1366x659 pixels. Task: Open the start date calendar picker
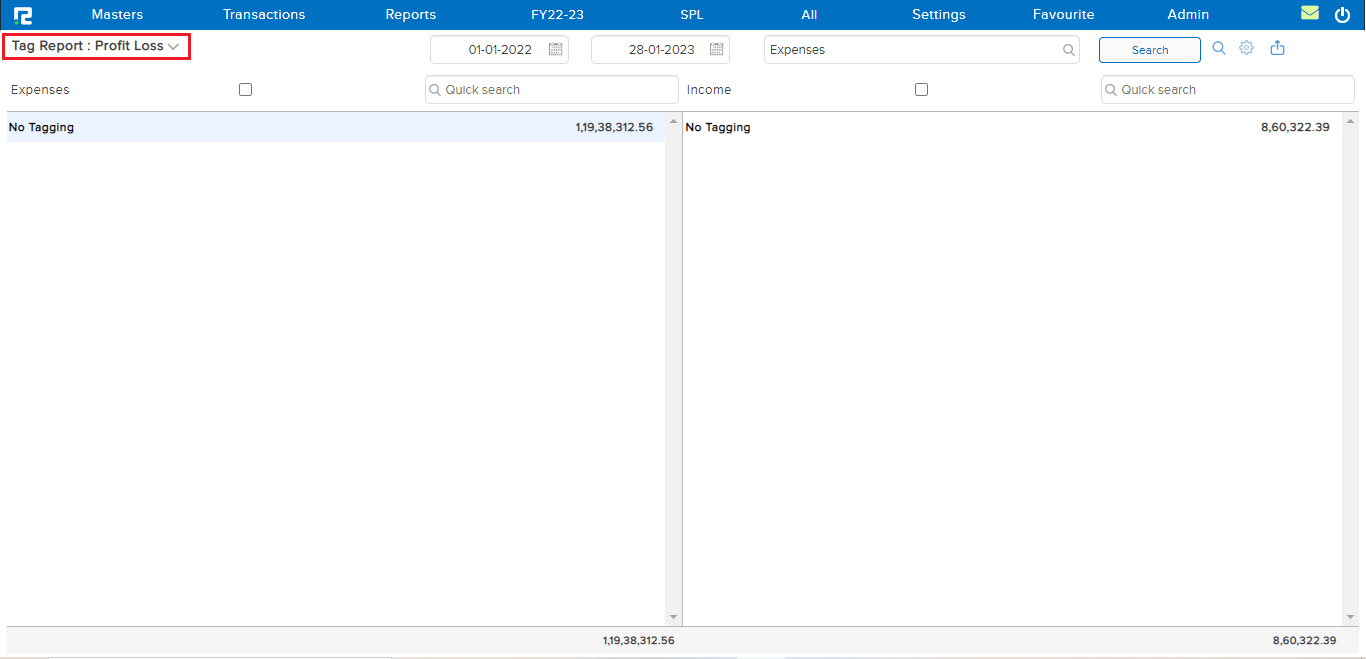tap(556, 50)
